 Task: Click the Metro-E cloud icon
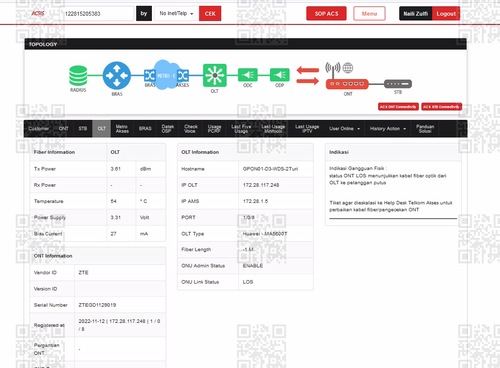[166, 75]
